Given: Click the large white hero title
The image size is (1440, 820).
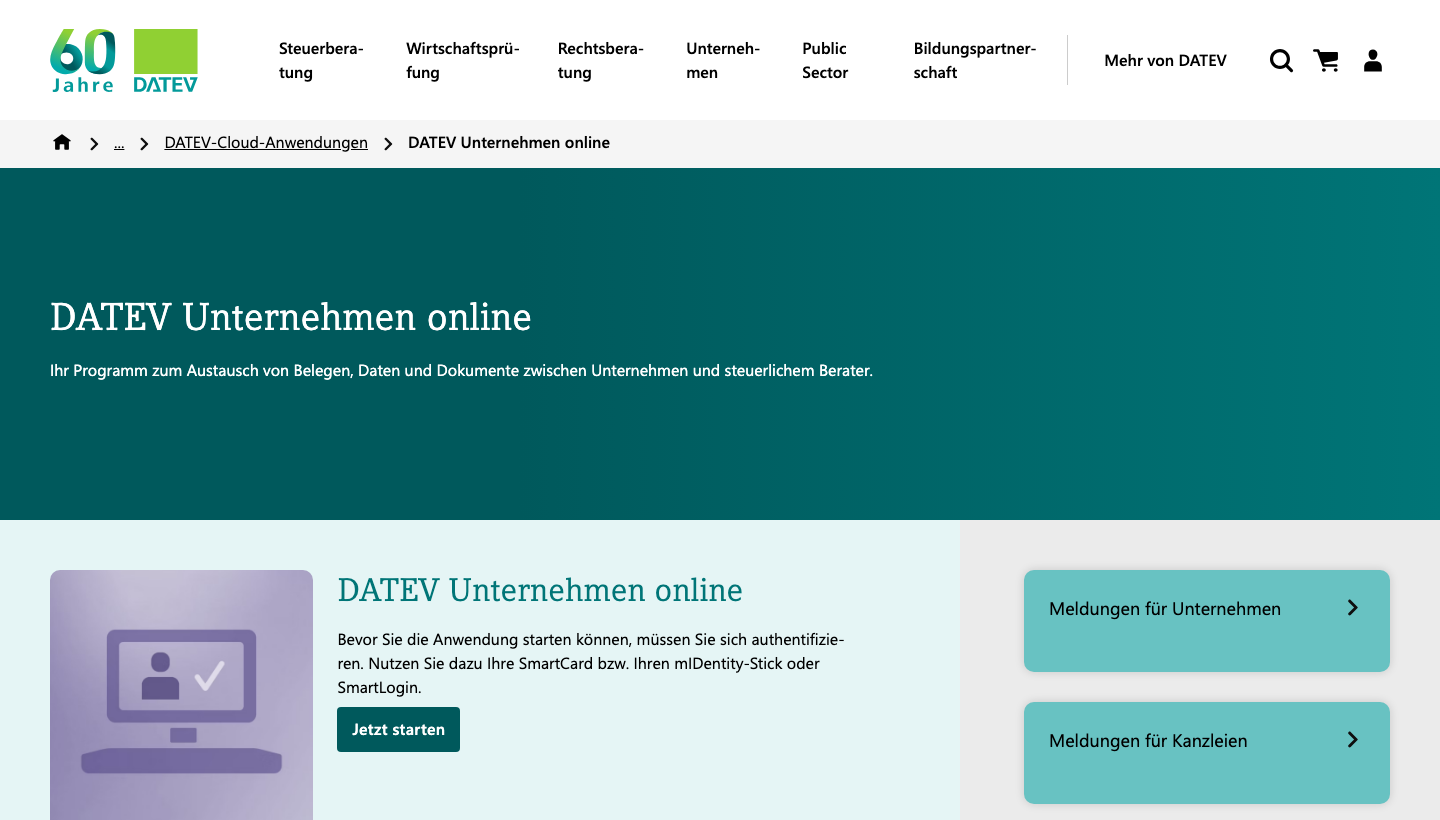Looking at the screenshot, I should coord(291,317).
